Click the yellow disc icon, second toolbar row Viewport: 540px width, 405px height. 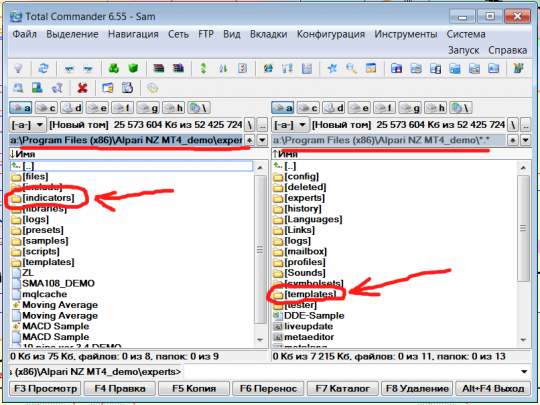[153, 88]
